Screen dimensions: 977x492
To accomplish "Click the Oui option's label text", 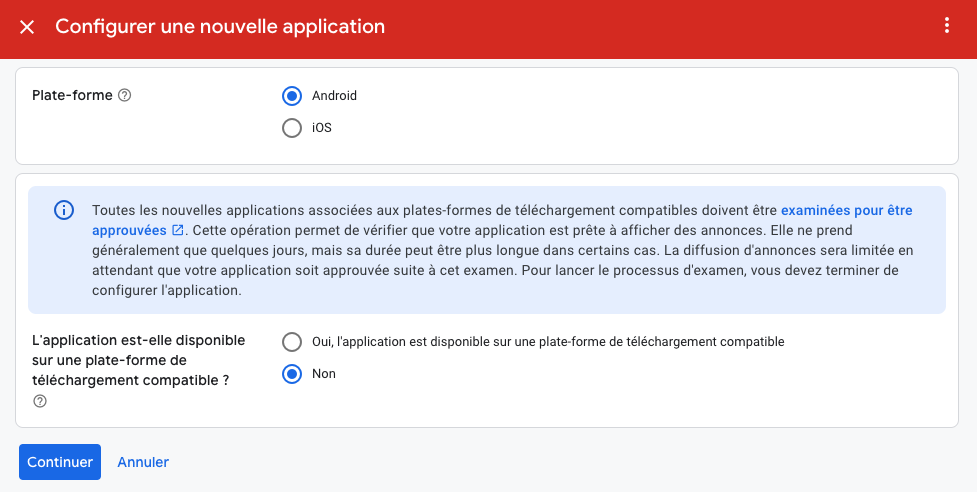I will (x=548, y=342).
